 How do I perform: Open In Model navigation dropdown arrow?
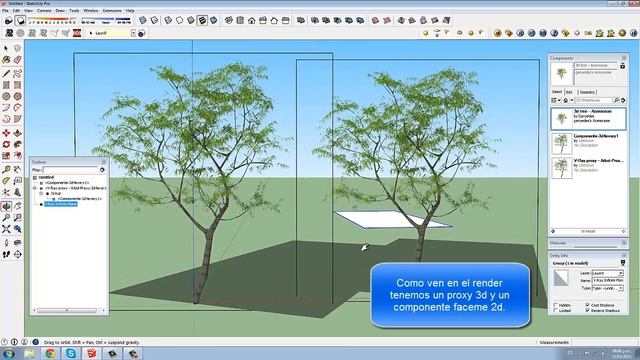coord(572,100)
